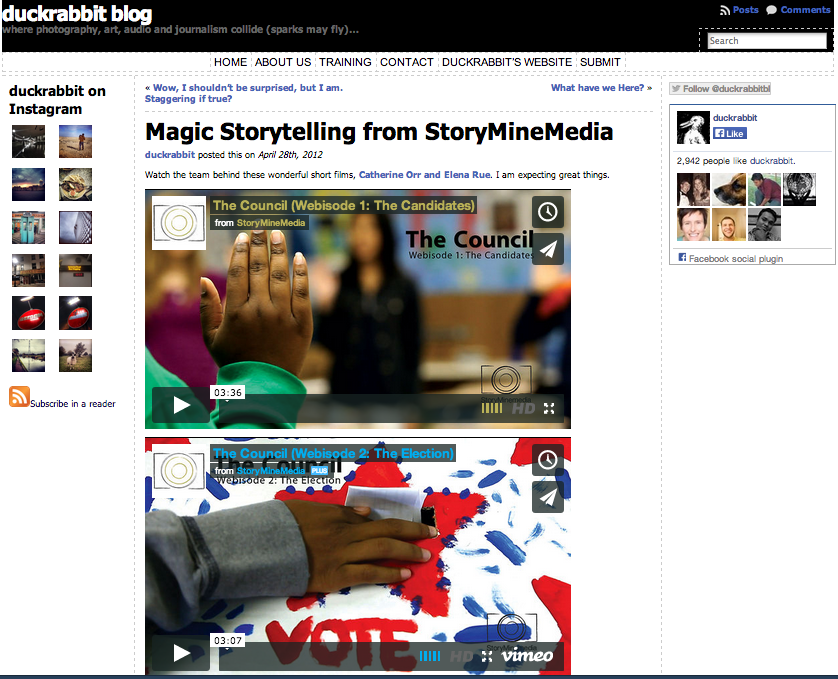
Task: Toggle HD on Webisode 1 video
Action: coord(523,408)
